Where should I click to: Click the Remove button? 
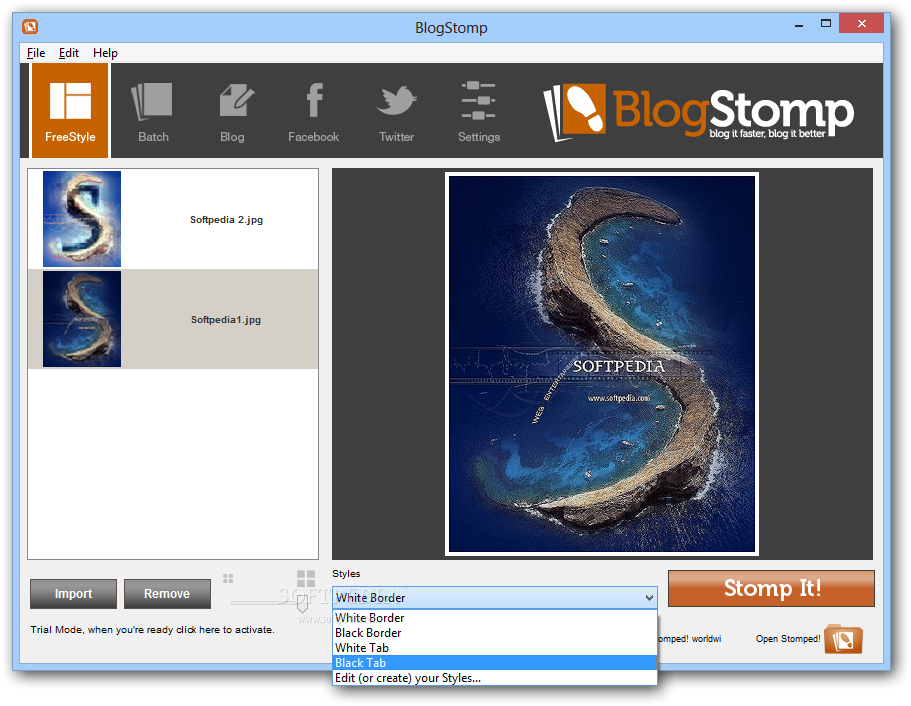pos(167,594)
